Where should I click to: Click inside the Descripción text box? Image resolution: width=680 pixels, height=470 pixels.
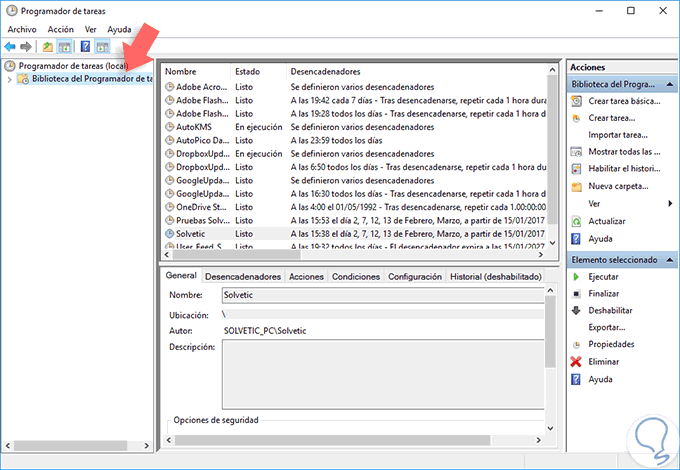click(383, 374)
